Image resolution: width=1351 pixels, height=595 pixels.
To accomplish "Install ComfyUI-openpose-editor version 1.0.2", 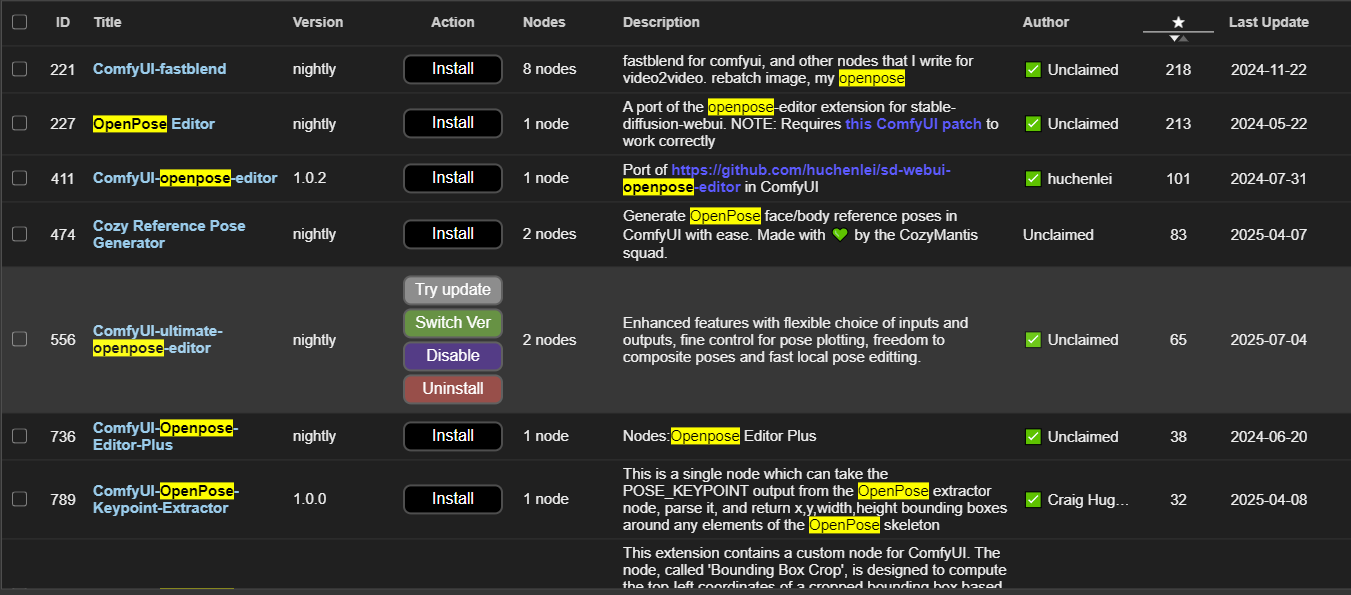I will [453, 178].
